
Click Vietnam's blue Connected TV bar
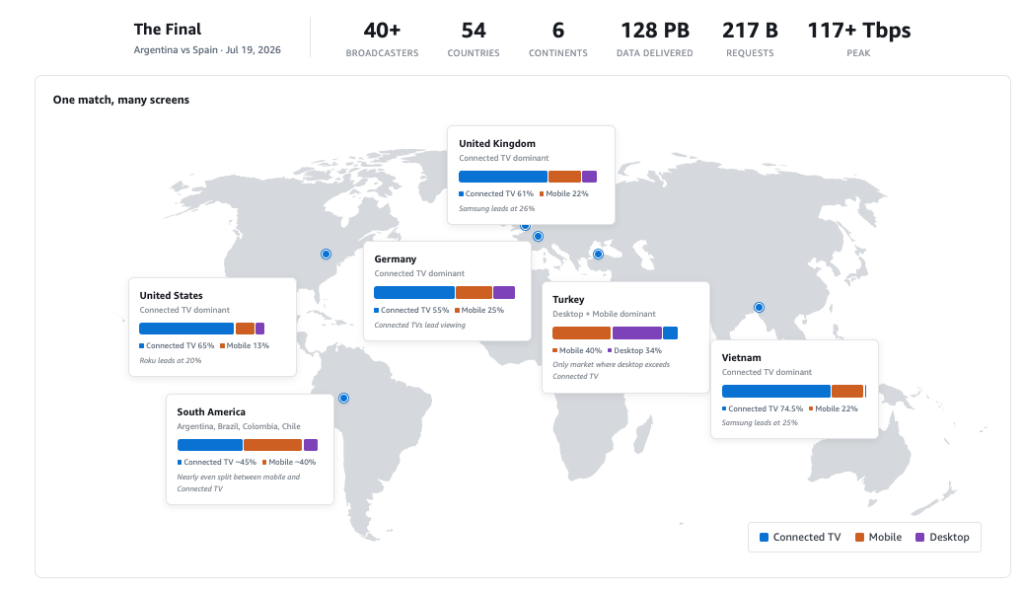776,391
